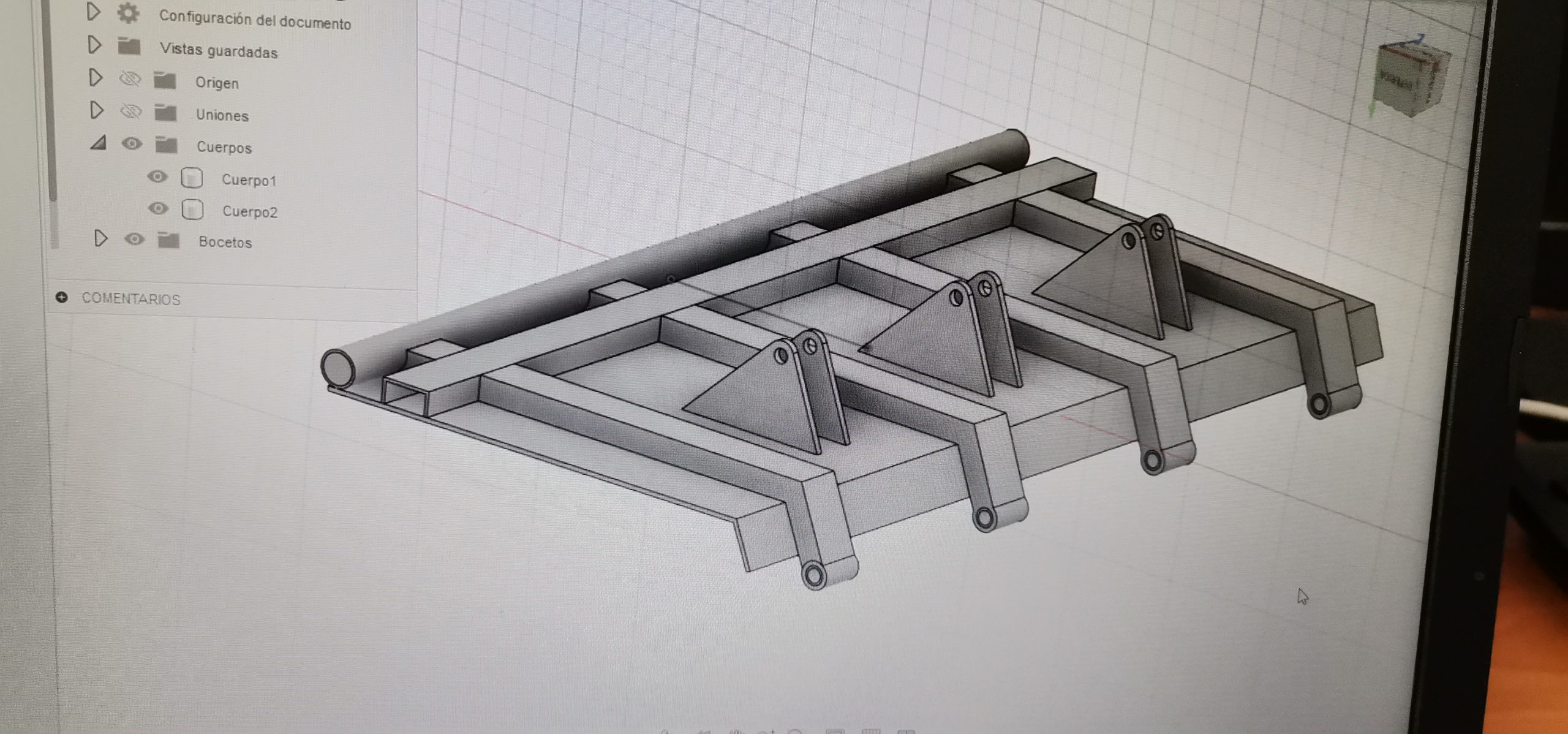Expand the Bocetos folder

[100, 238]
